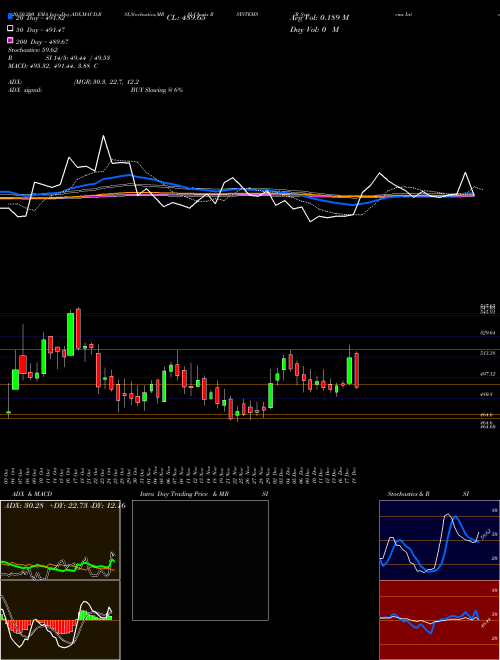
Task: Open the red RSI chart panel
Action: [x=439, y=620]
